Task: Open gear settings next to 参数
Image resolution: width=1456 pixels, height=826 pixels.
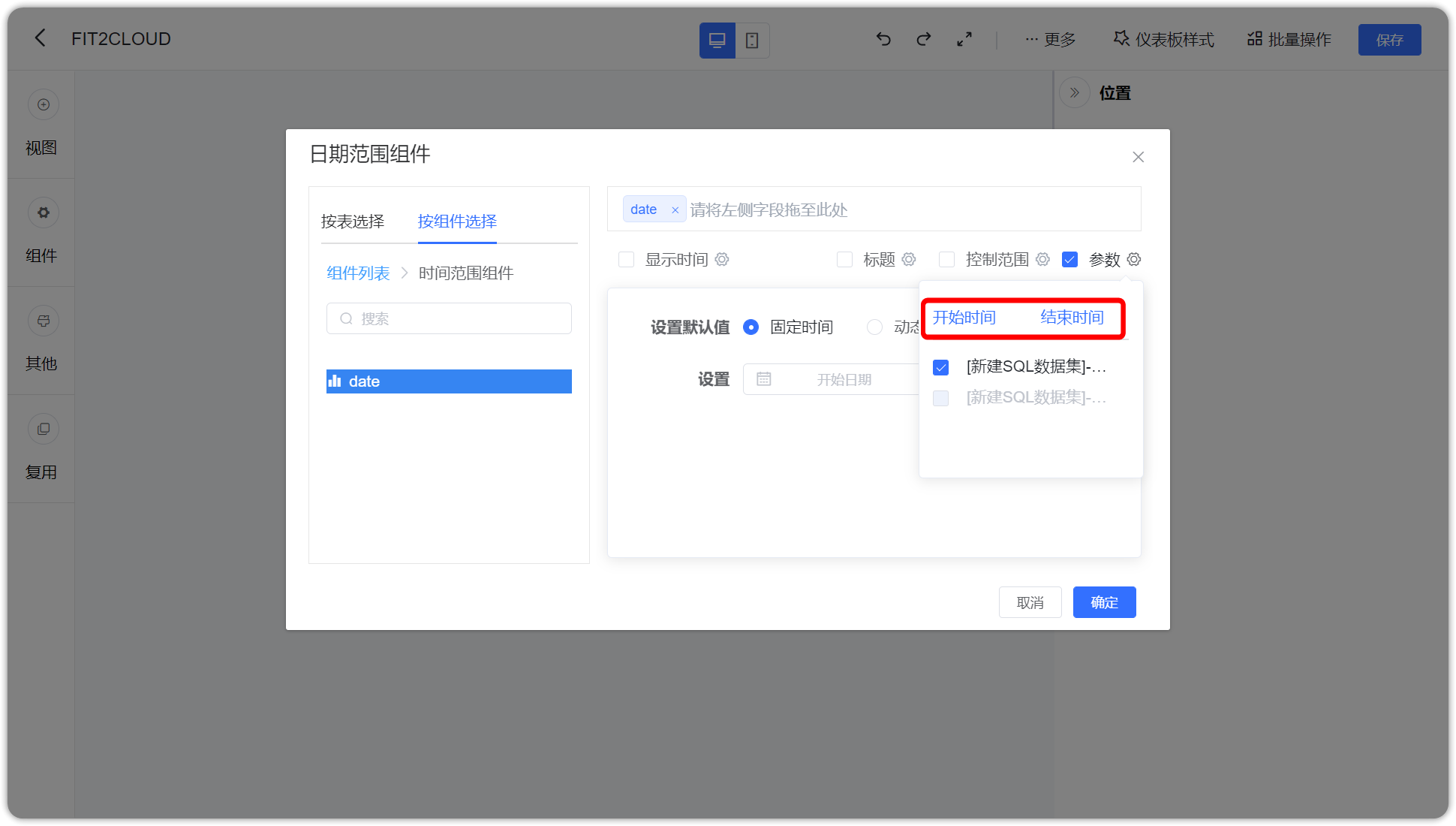Action: pyautogui.click(x=1134, y=259)
